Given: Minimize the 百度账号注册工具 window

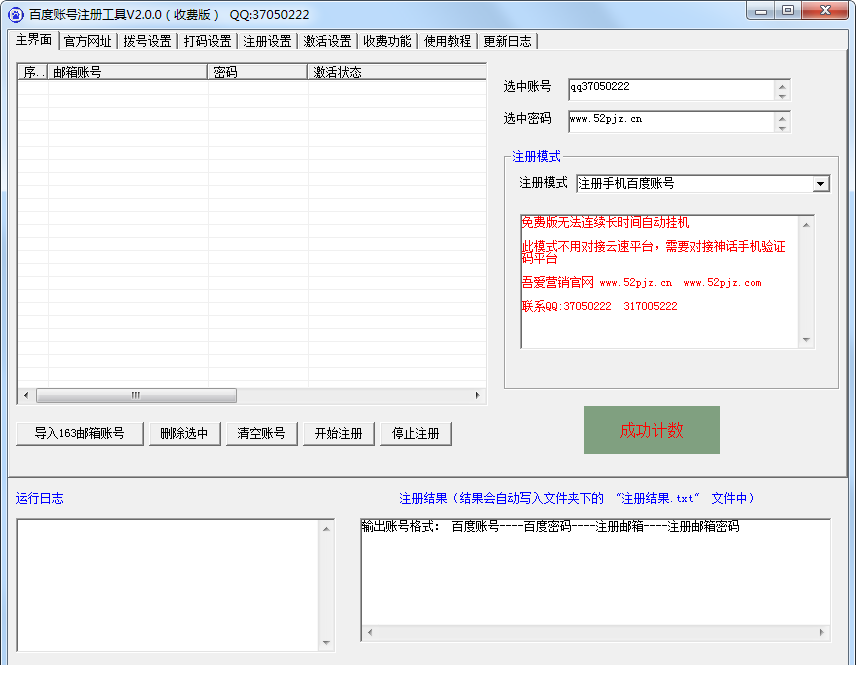Looking at the screenshot, I should 761,11.
